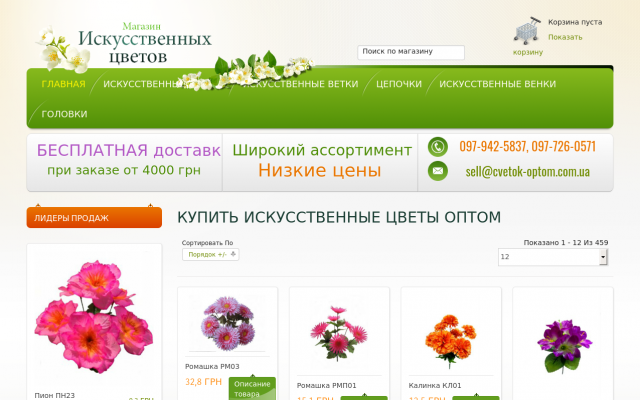This screenshot has width=640, height=400.
Task: Click the Показать cart link
Action: click(565, 37)
